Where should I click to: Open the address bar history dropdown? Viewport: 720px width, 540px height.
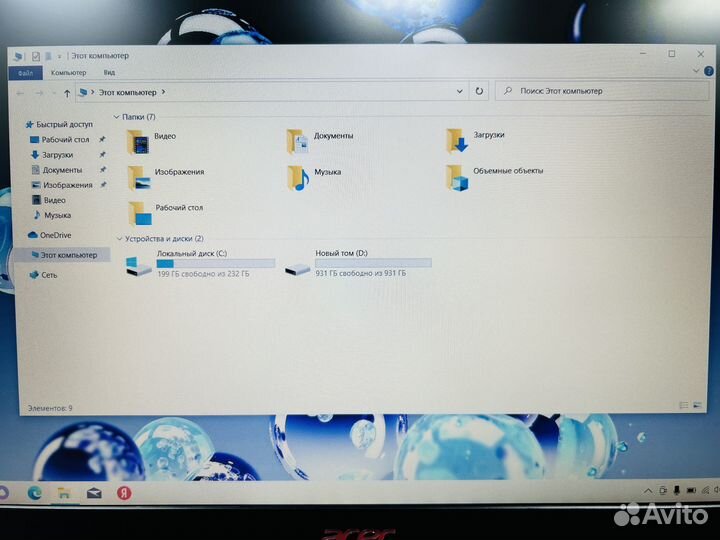pos(460,91)
